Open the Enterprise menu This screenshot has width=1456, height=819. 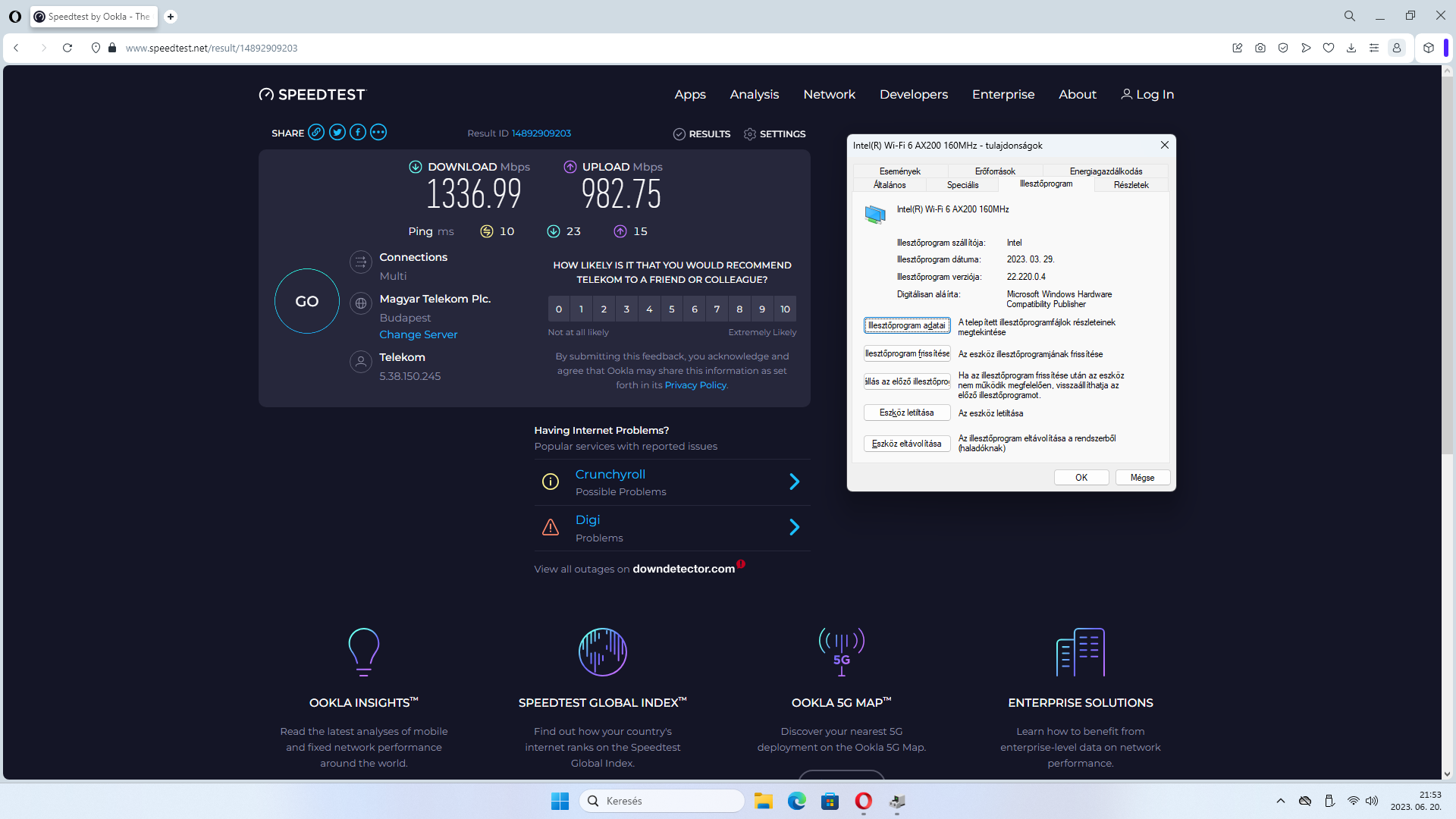[x=1003, y=95]
